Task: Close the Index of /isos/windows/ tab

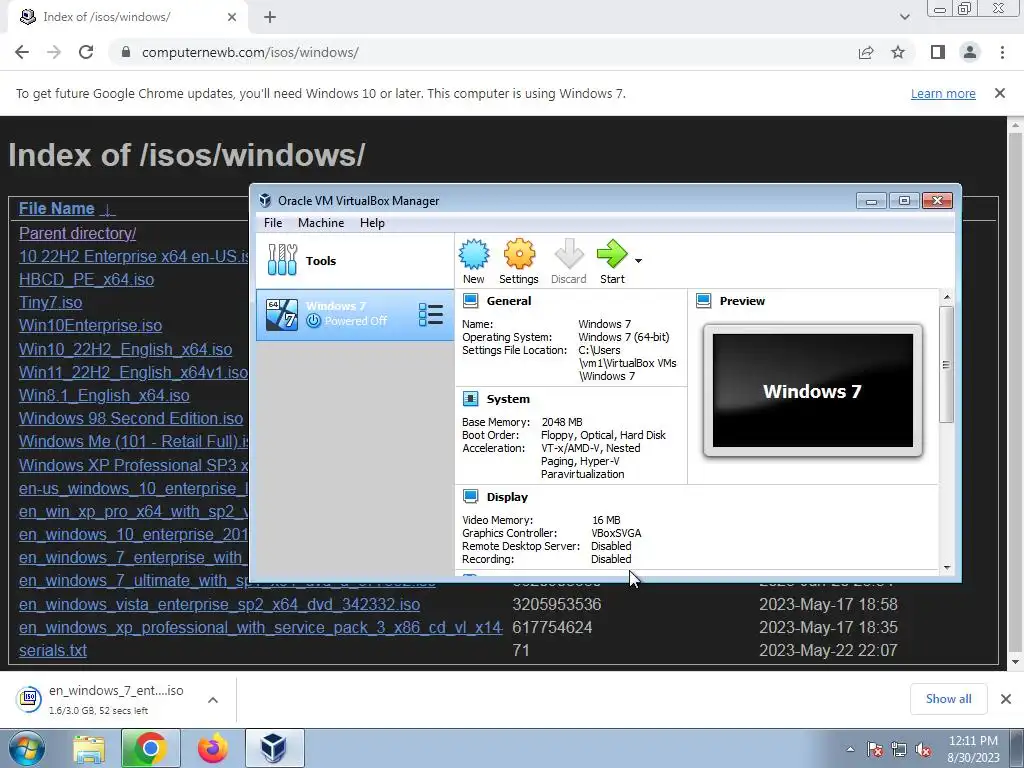Action: click(x=232, y=17)
